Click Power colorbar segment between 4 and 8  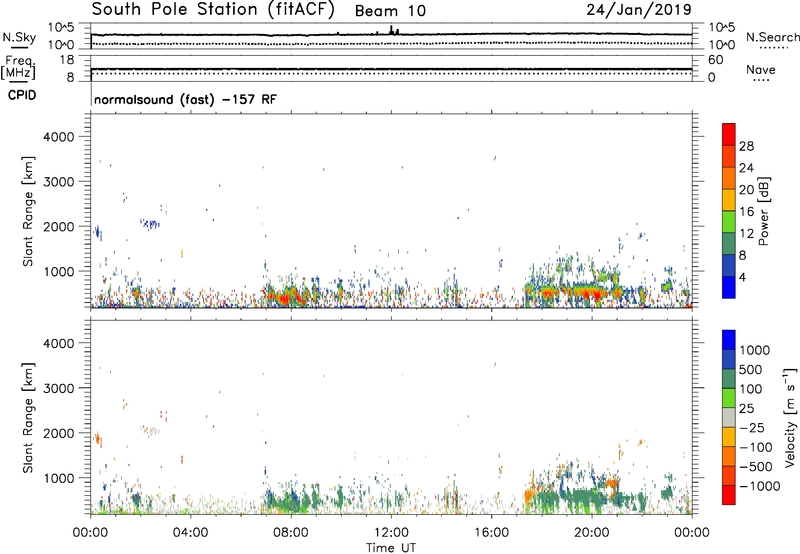pos(729,266)
